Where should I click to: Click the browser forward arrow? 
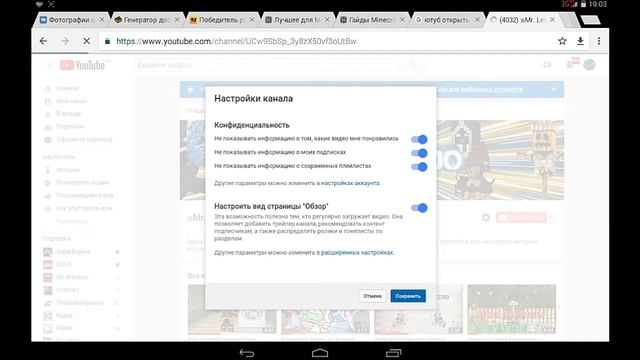point(65,41)
